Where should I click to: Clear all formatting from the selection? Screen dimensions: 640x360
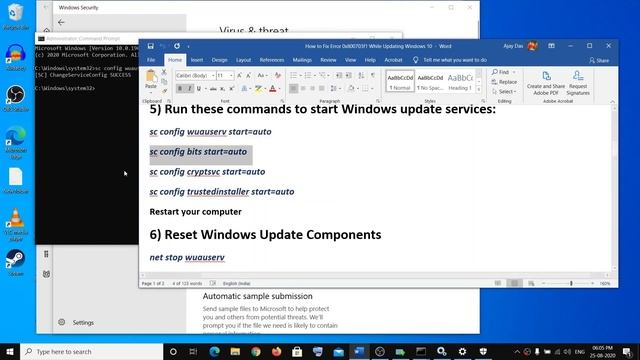click(278, 76)
